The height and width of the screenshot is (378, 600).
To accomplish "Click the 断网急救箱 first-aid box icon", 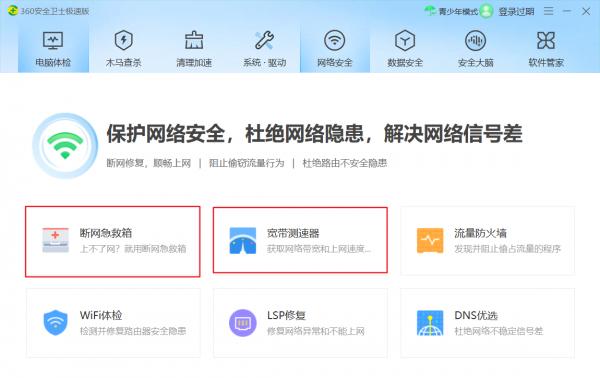I will 55,240.
